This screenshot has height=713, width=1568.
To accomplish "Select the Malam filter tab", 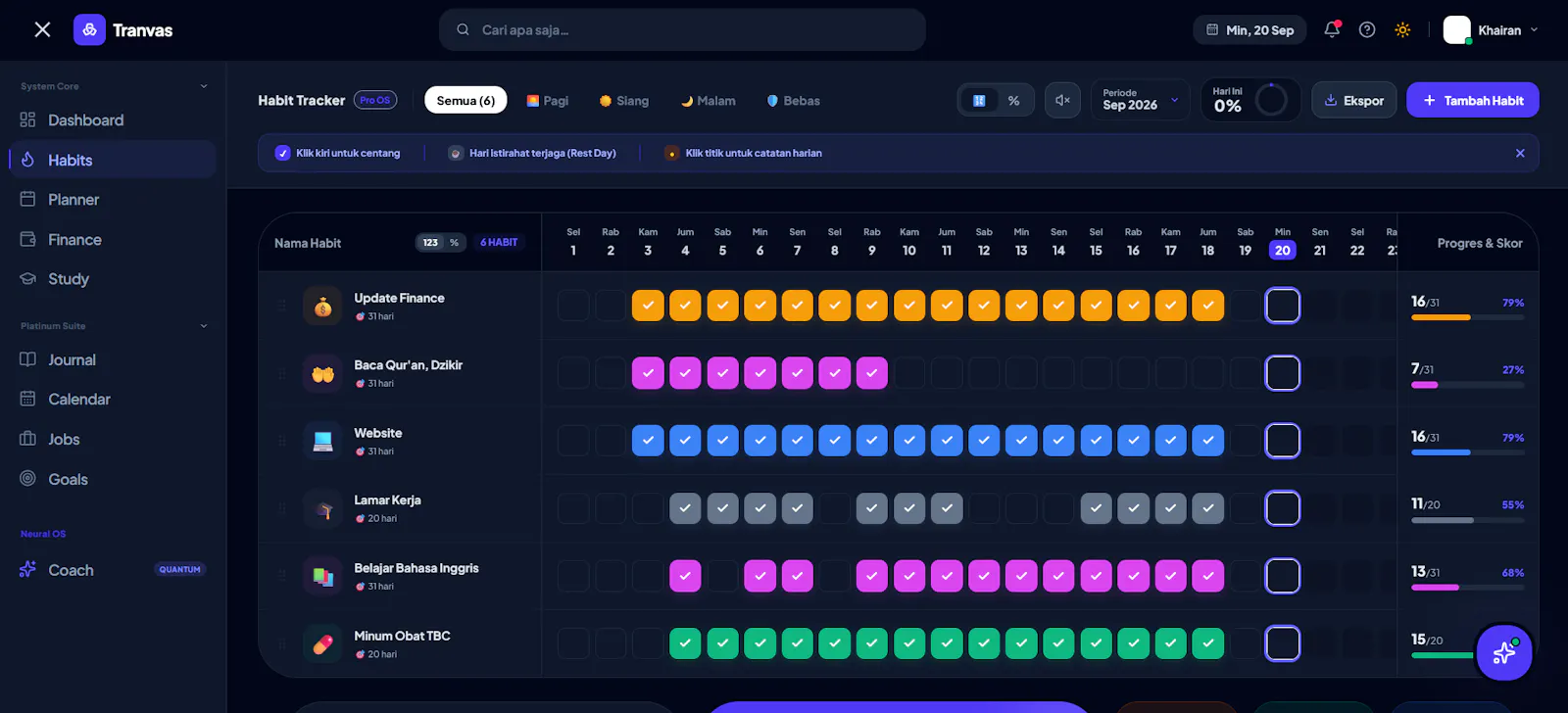I will click(x=709, y=101).
